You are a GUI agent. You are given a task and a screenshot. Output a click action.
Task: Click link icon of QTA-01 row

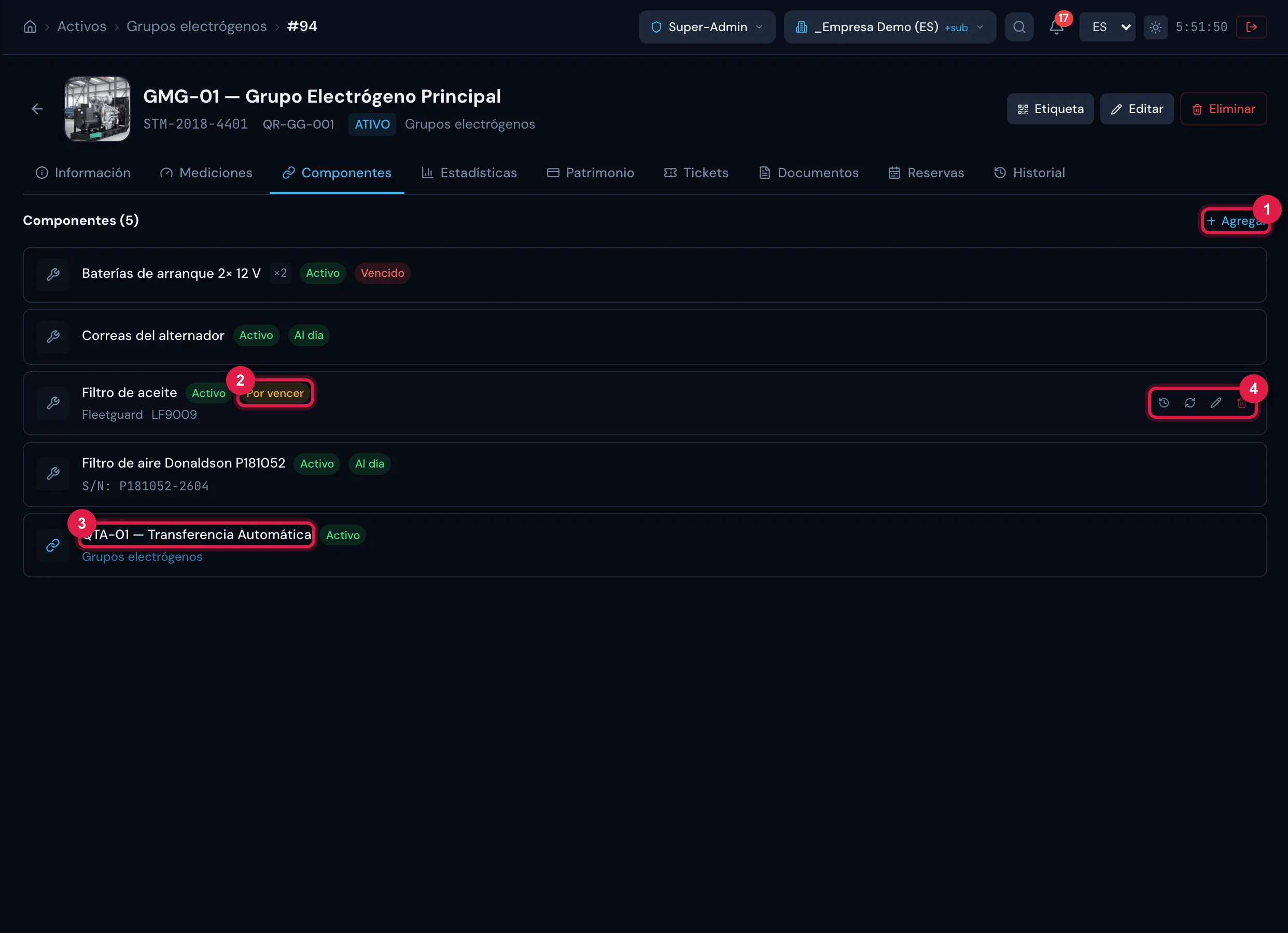pos(53,545)
